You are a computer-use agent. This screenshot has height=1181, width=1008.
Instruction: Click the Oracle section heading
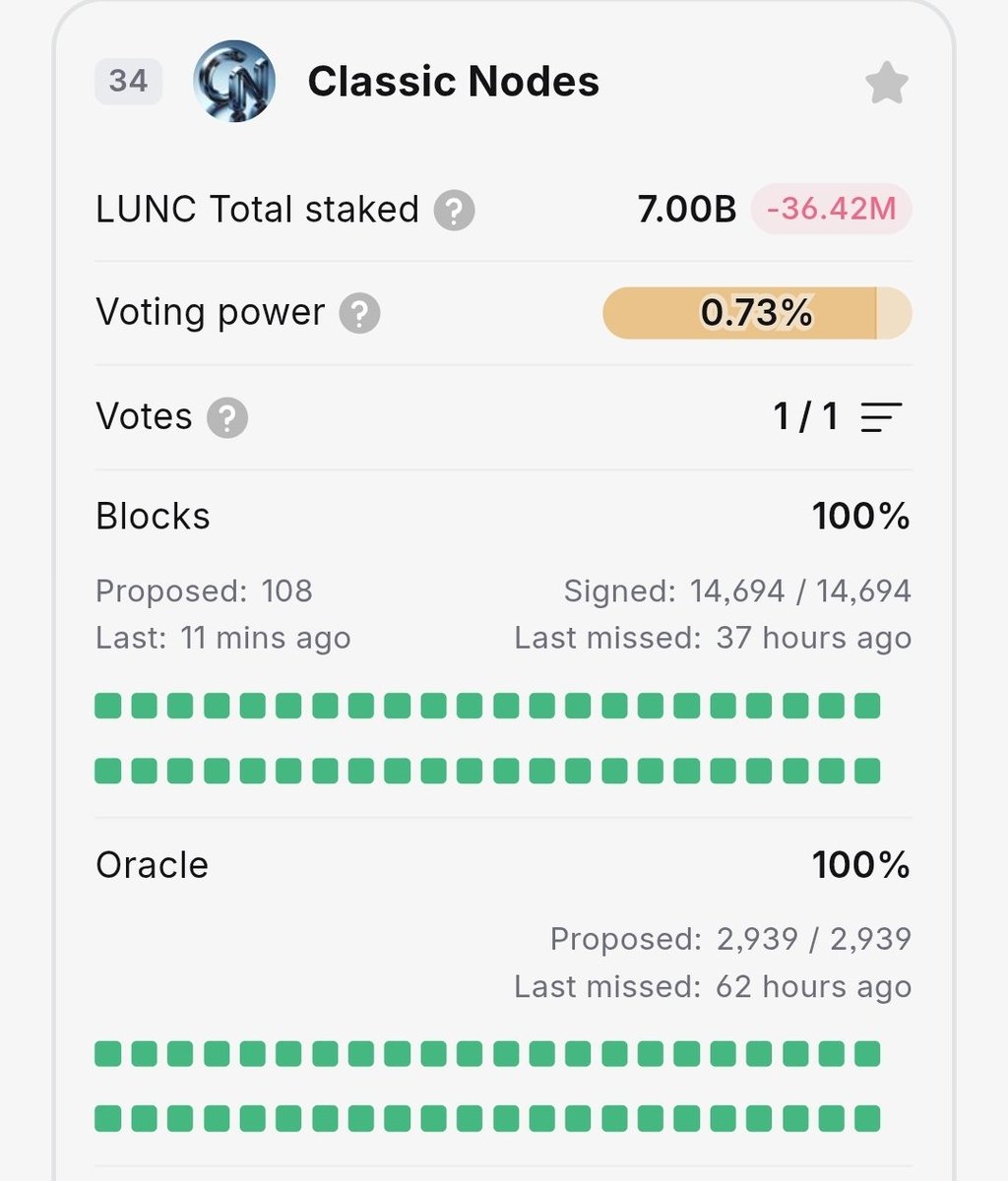pyautogui.click(x=152, y=865)
